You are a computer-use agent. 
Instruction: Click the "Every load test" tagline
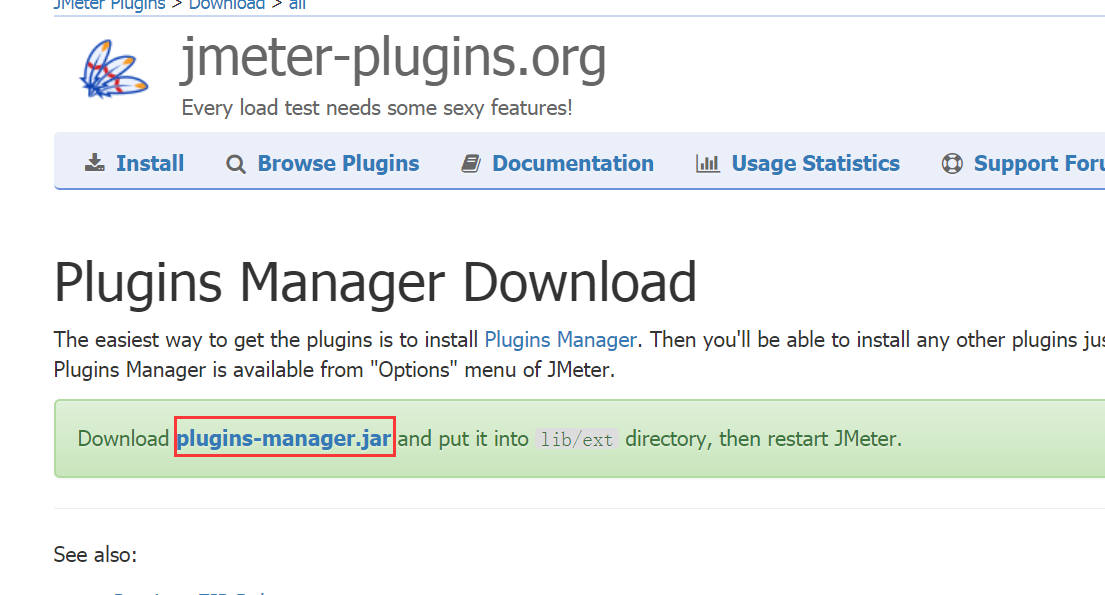point(377,108)
